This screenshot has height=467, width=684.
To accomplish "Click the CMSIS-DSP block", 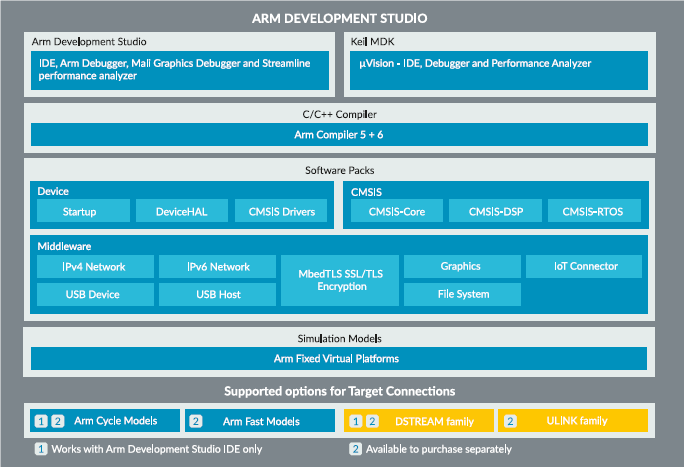I will tap(496, 211).
